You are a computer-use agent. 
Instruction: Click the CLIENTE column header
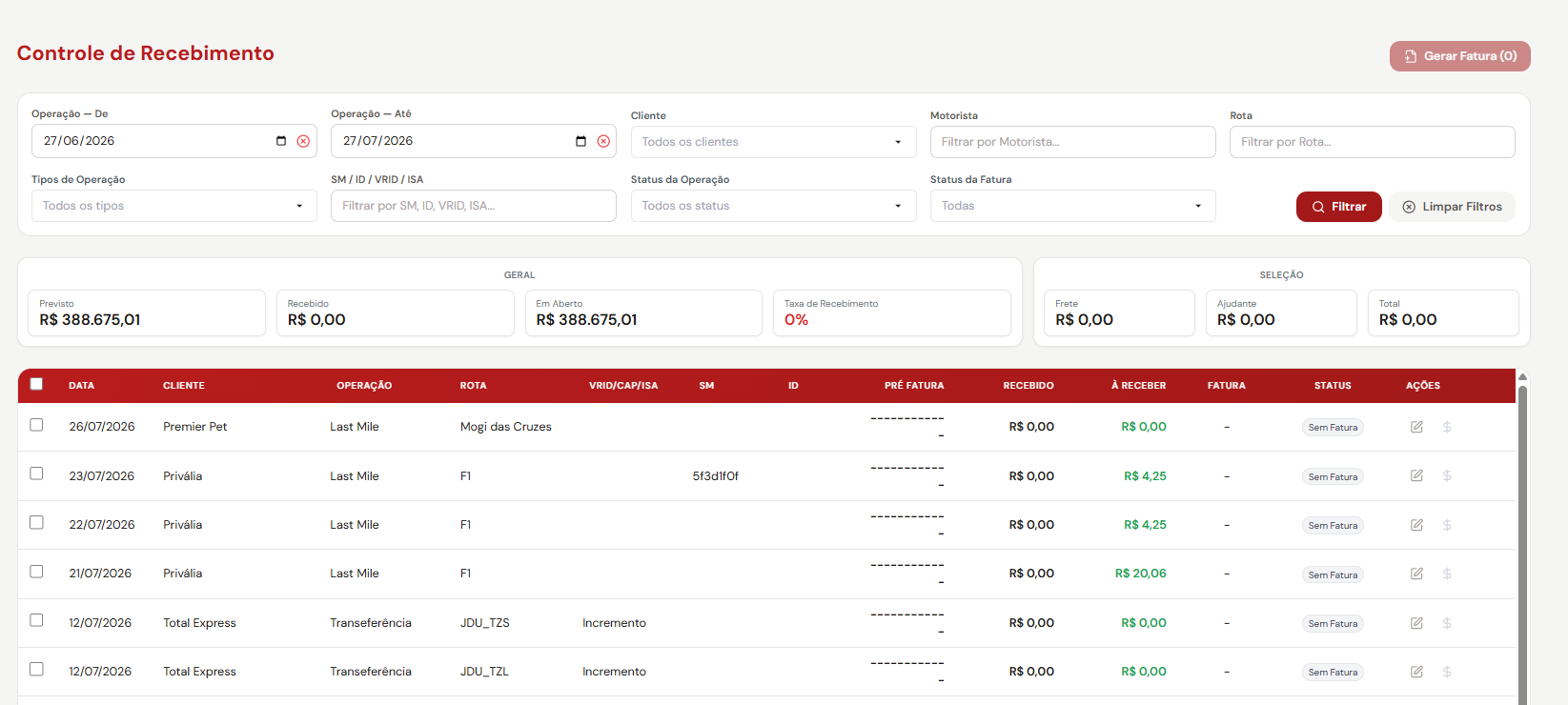(184, 386)
